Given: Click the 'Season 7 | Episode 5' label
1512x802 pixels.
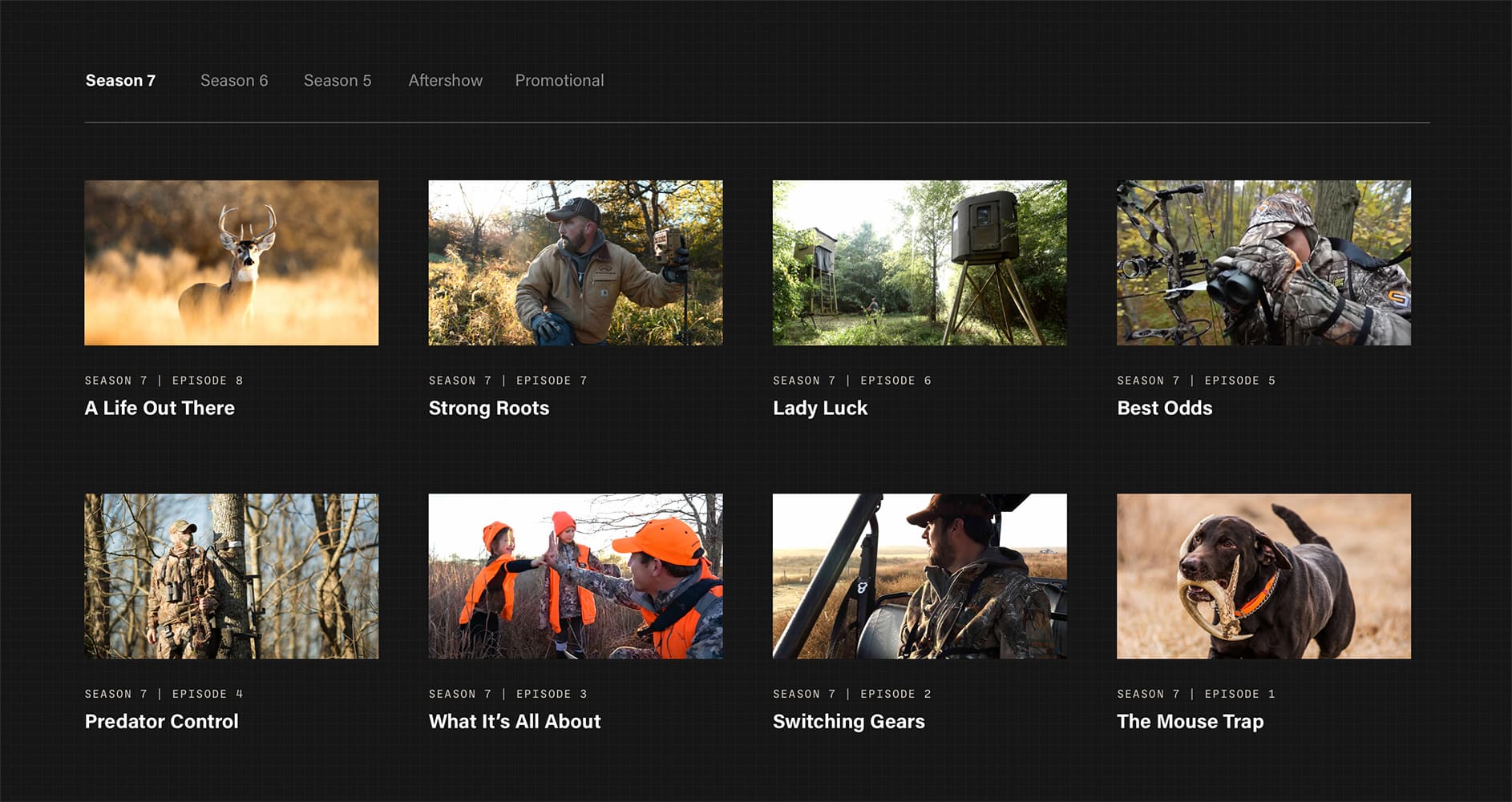Looking at the screenshot, I should [x=1196, y=381].
